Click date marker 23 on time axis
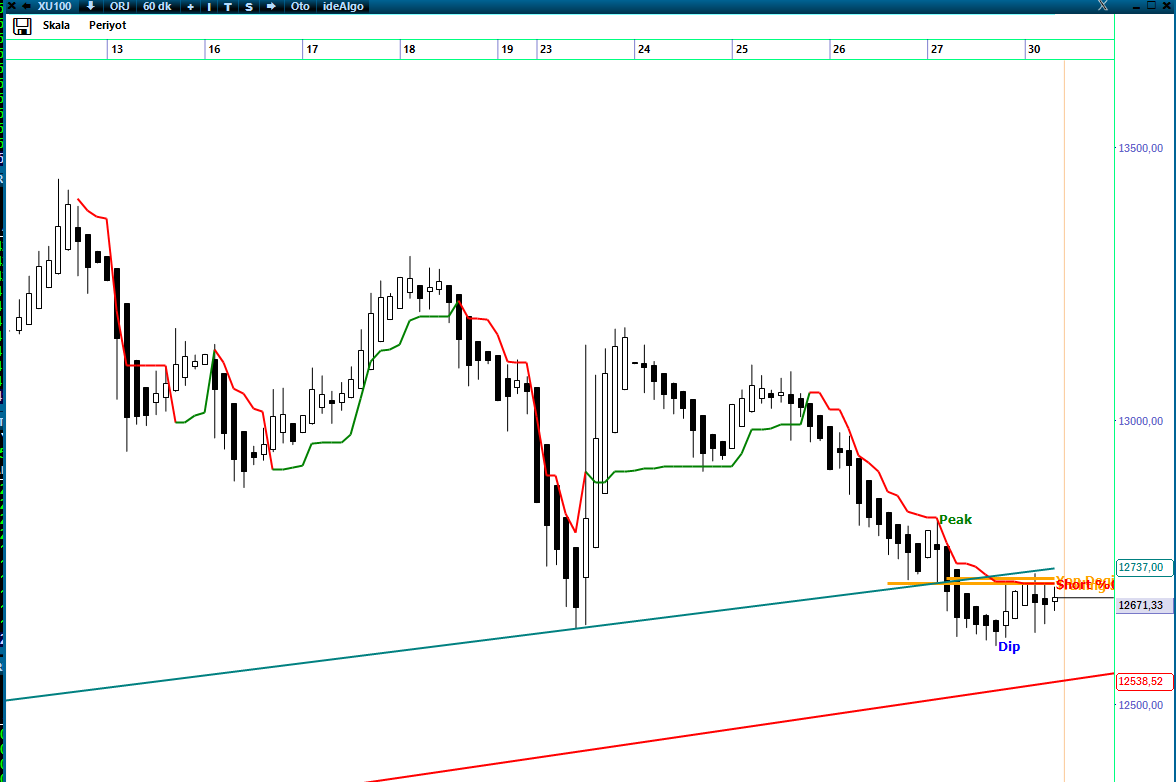 546,49
